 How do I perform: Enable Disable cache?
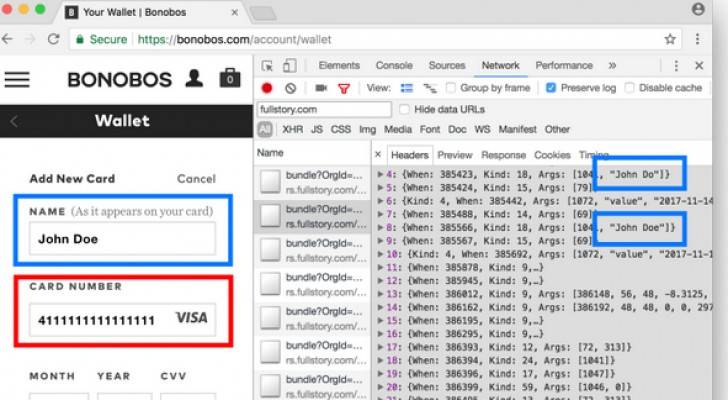[630, 88]
